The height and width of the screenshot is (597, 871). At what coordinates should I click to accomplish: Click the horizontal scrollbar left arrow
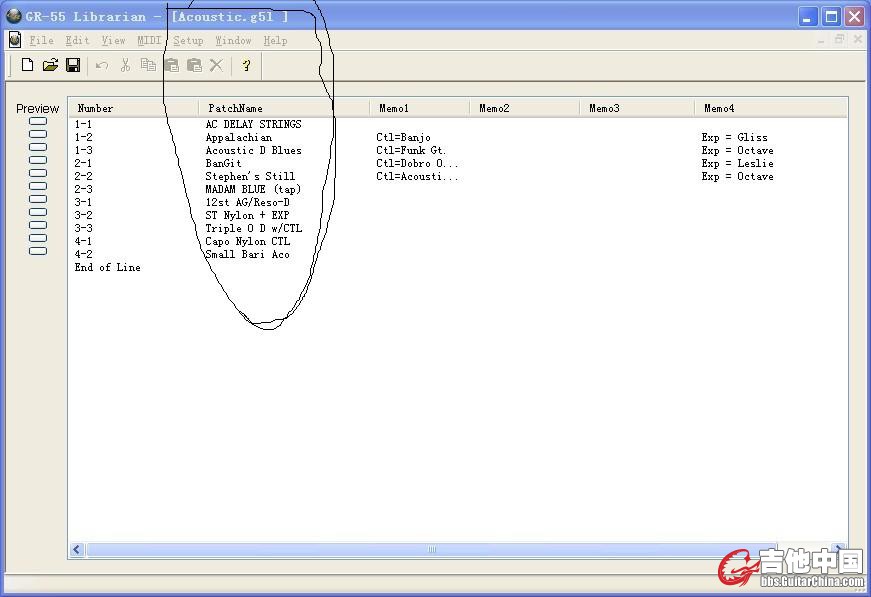[x=77, y=550]
